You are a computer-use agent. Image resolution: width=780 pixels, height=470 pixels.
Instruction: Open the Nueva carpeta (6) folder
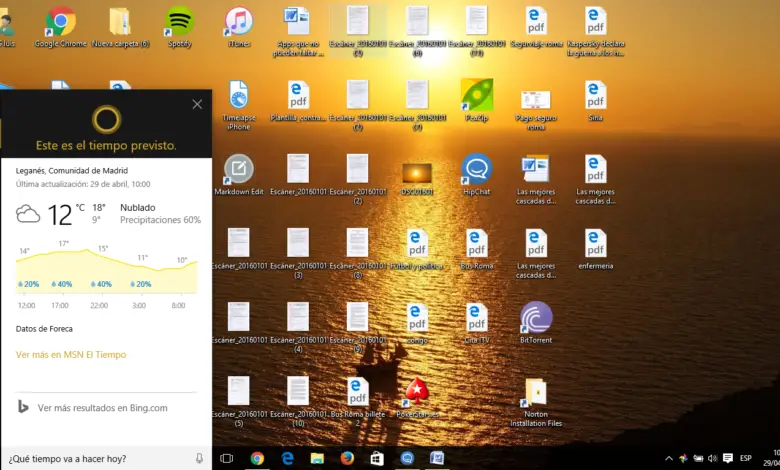(120, 27)
